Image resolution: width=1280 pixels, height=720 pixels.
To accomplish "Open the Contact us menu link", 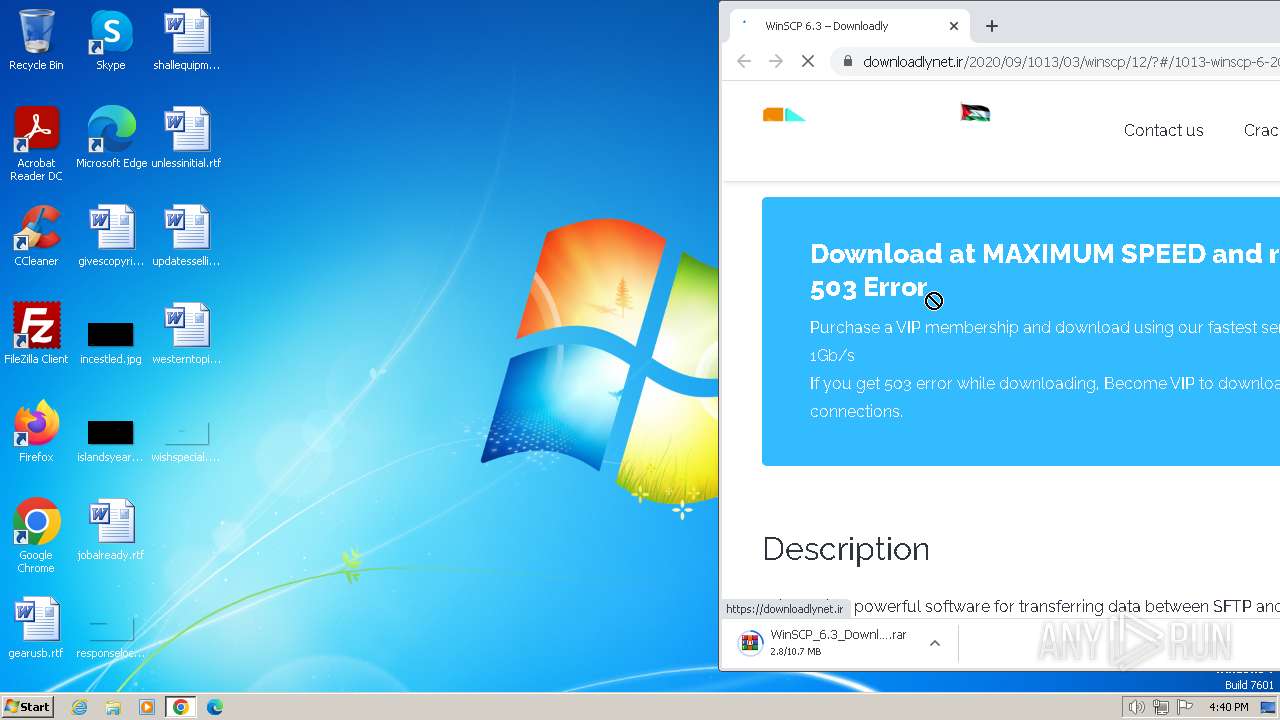I will 1163,130.
